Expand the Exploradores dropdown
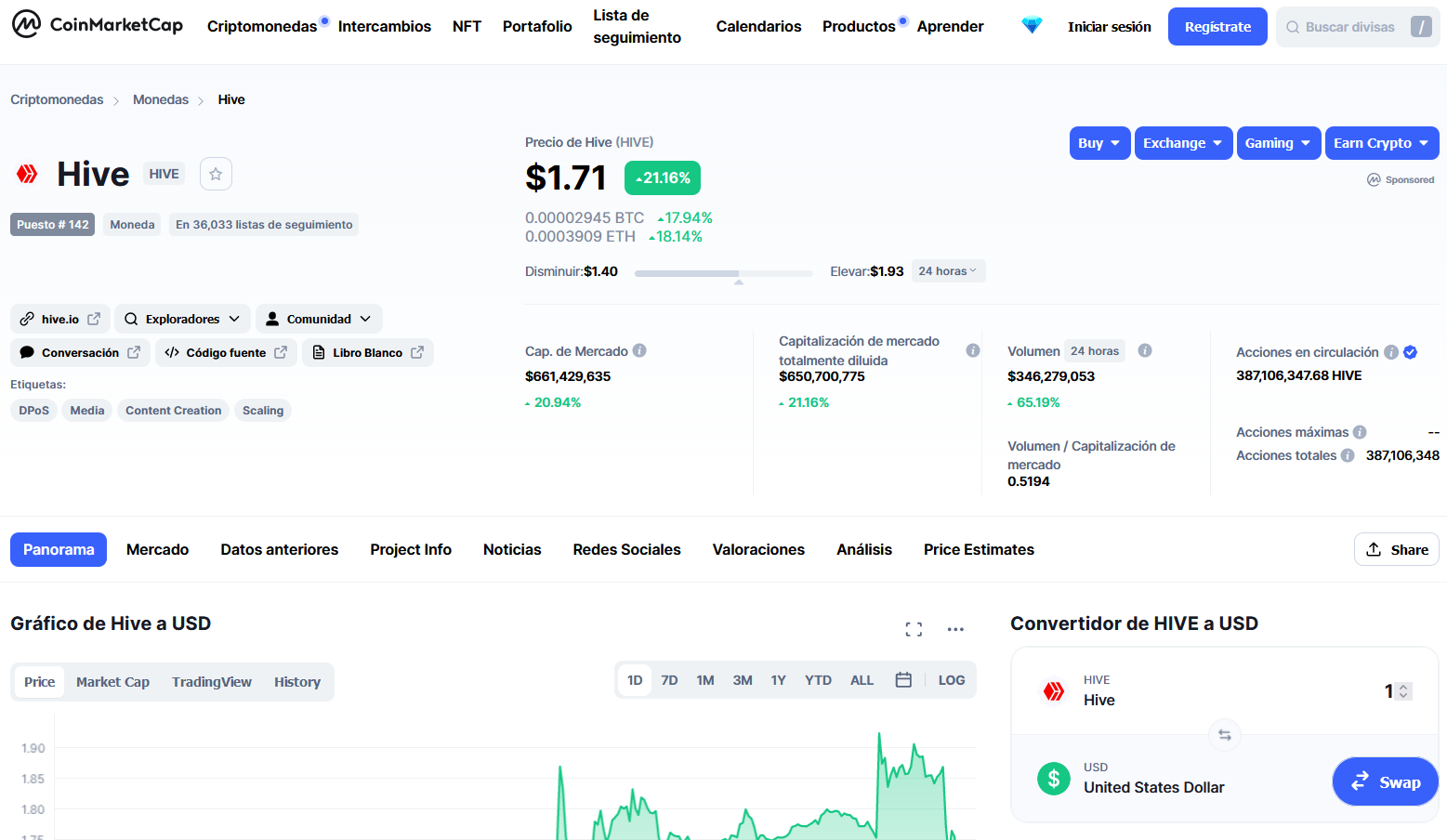The width and height of the screenshot is (1447, 840). coord(182,319)
